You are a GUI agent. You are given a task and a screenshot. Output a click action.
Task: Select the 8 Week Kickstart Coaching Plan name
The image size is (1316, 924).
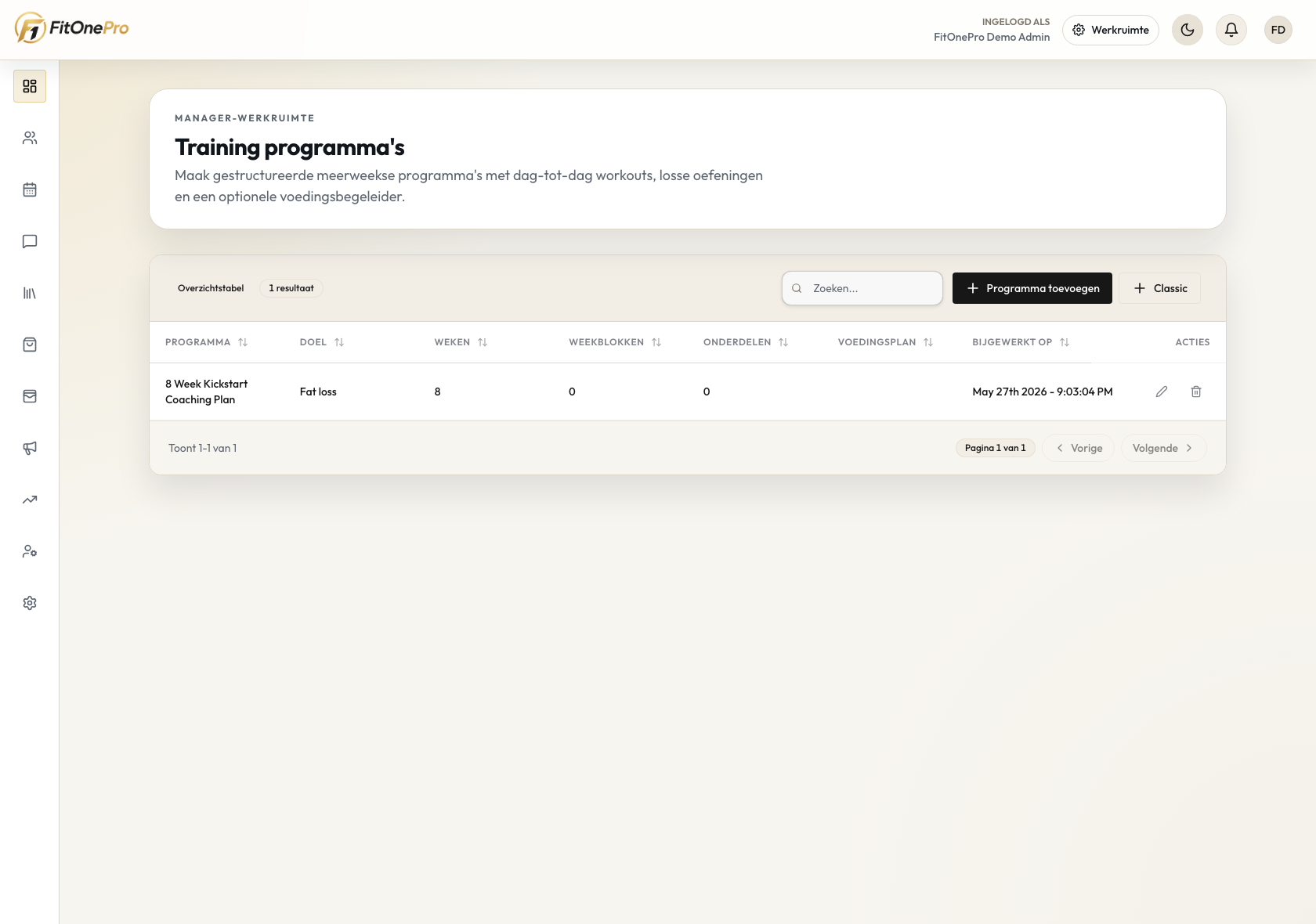click(x=206, y=392)
